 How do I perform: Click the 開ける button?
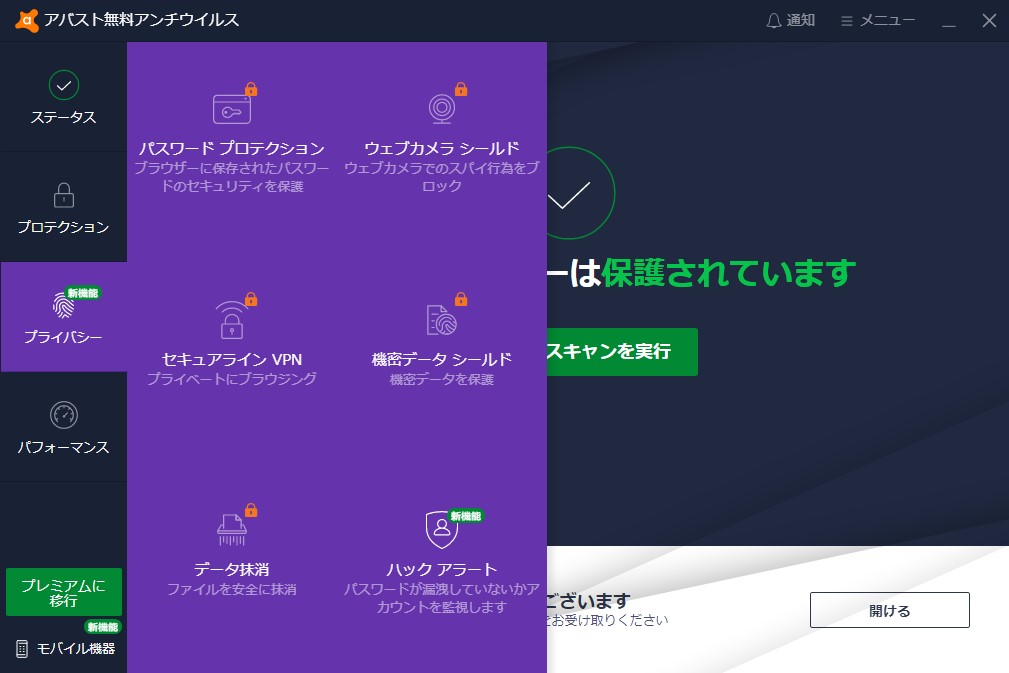[888, 610]
